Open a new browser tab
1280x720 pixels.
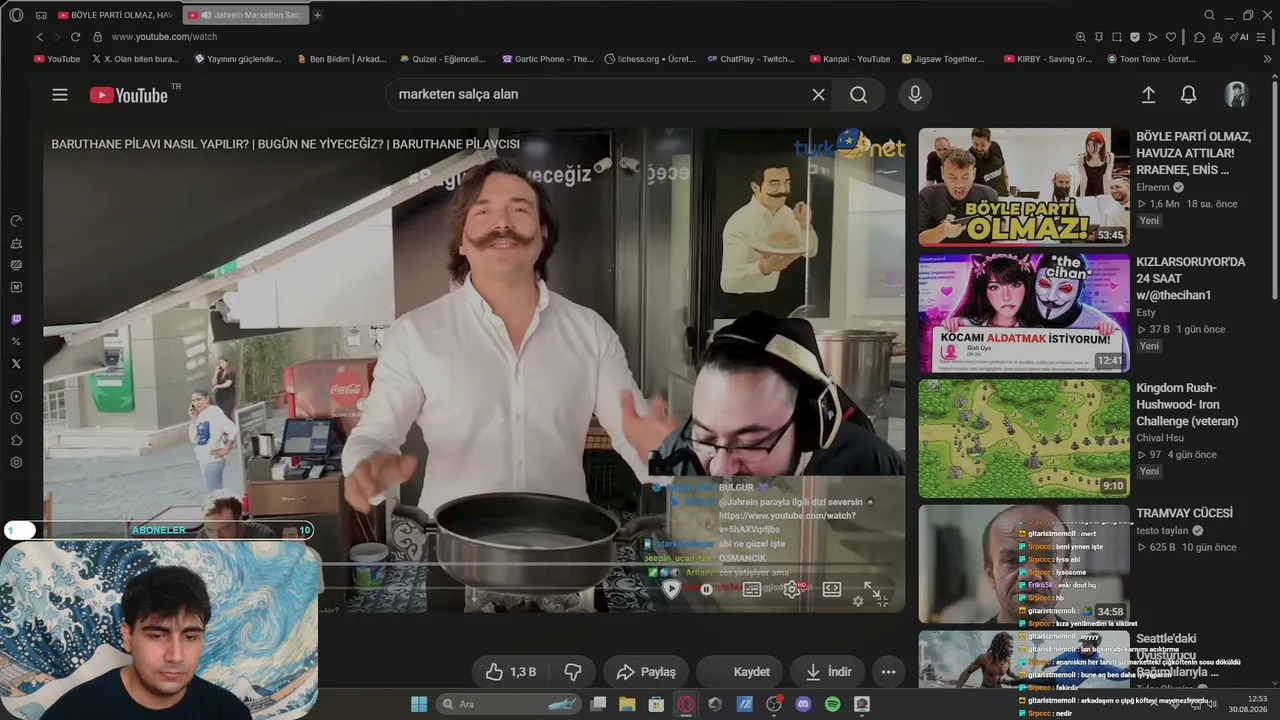(x=318, y=15)
